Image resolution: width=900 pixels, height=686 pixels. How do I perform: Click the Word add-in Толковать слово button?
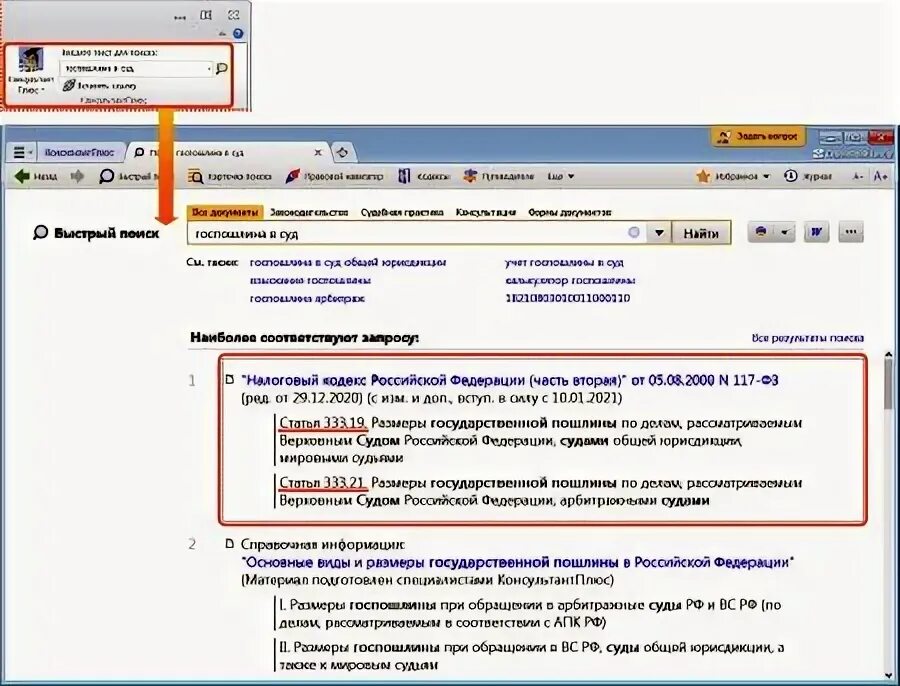tap(99, 86)
